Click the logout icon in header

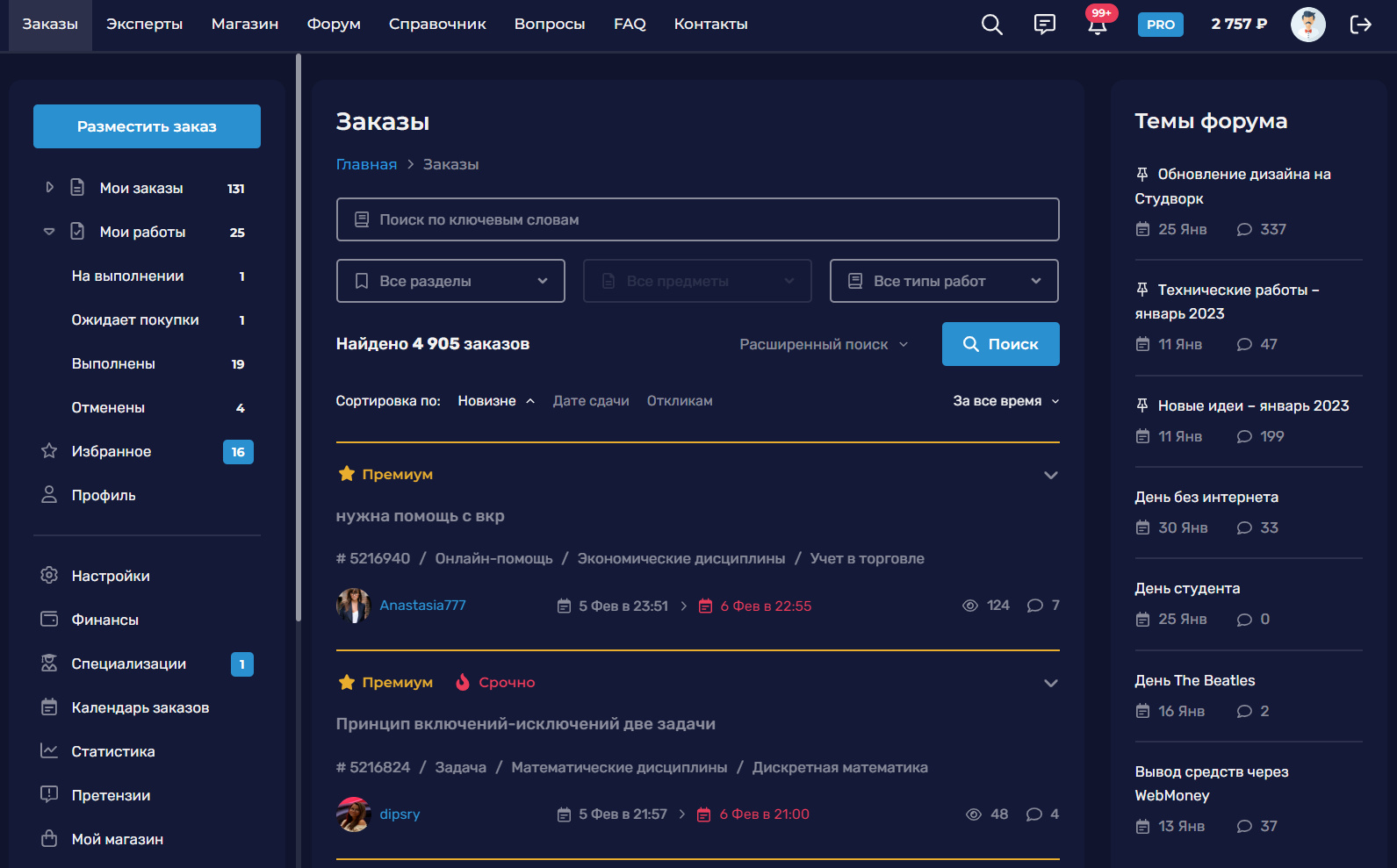(x=1360, y=25)
